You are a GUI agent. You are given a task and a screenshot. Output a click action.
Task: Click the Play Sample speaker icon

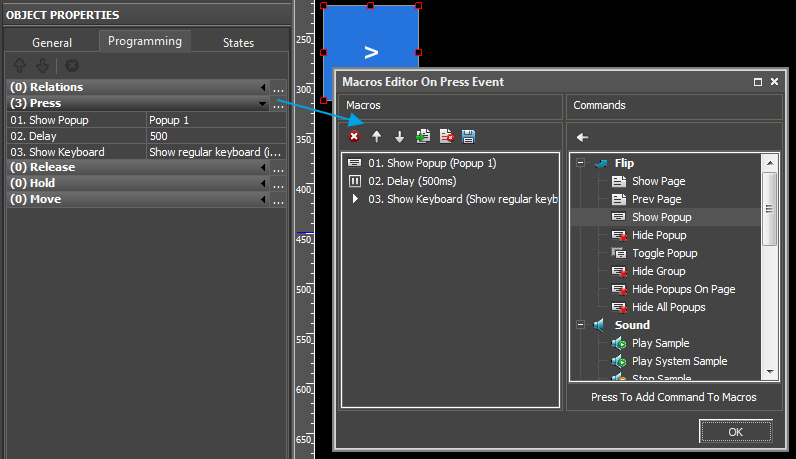coord(619,343)
